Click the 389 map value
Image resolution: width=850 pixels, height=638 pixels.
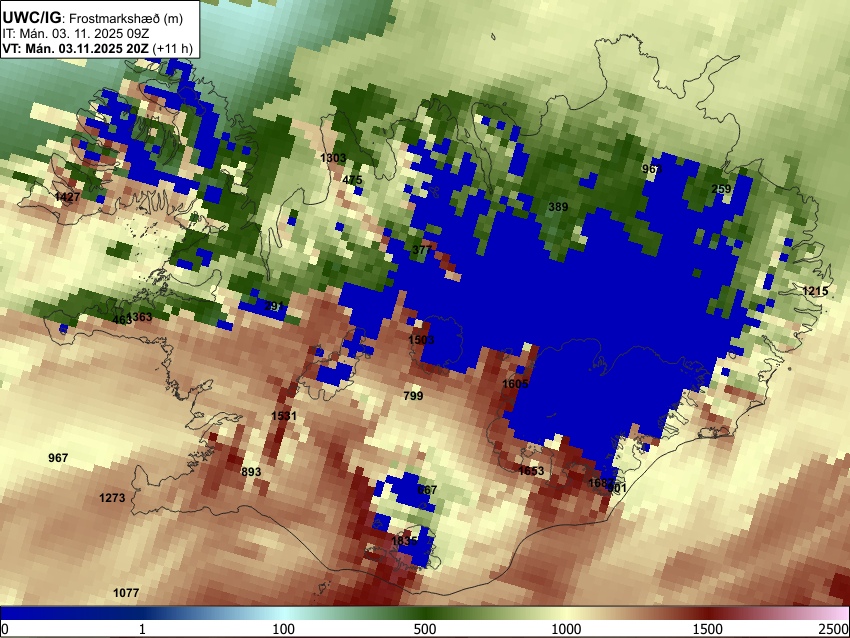point(558,207)
